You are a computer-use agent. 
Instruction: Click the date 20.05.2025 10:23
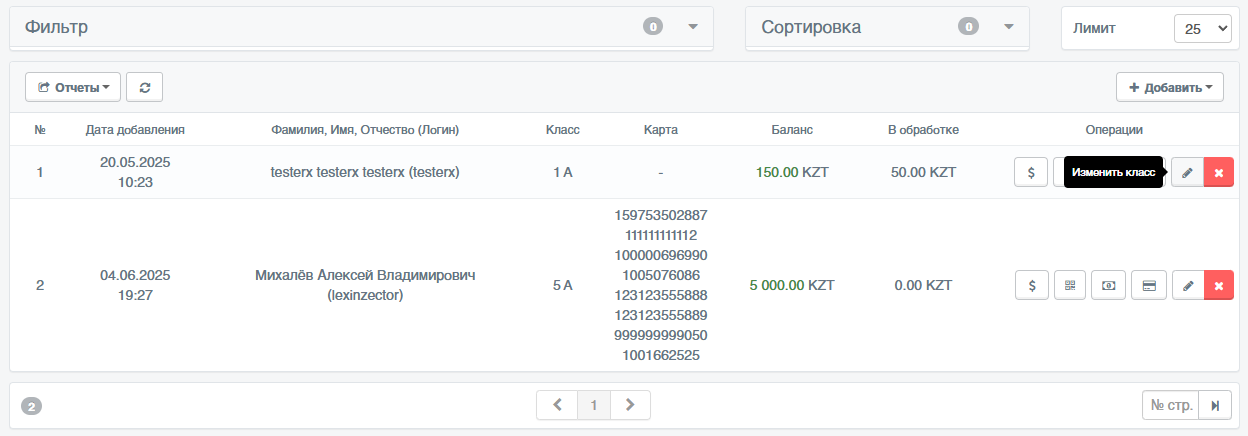pyautogui.click(x=135, y=172)
